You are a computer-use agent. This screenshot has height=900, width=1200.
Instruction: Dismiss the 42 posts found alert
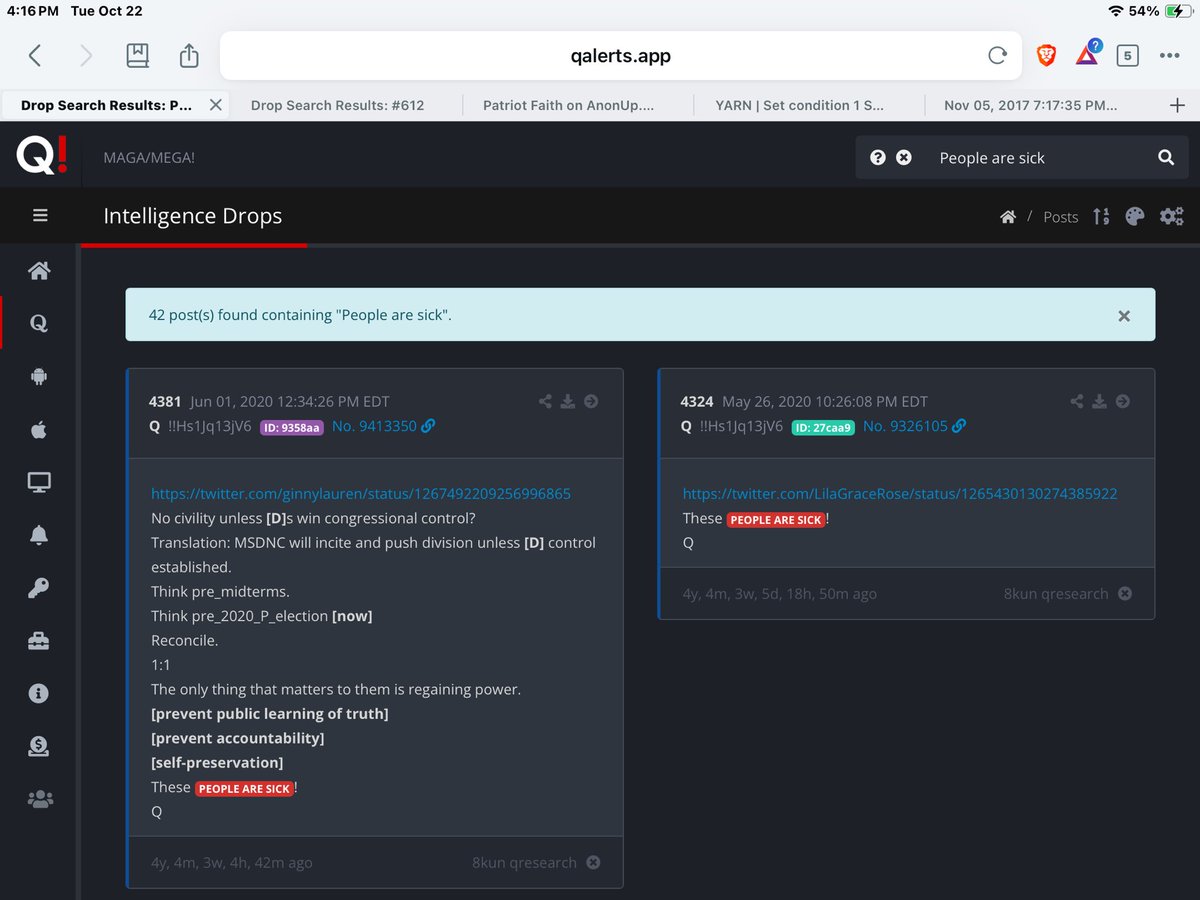pos(1124,316)
